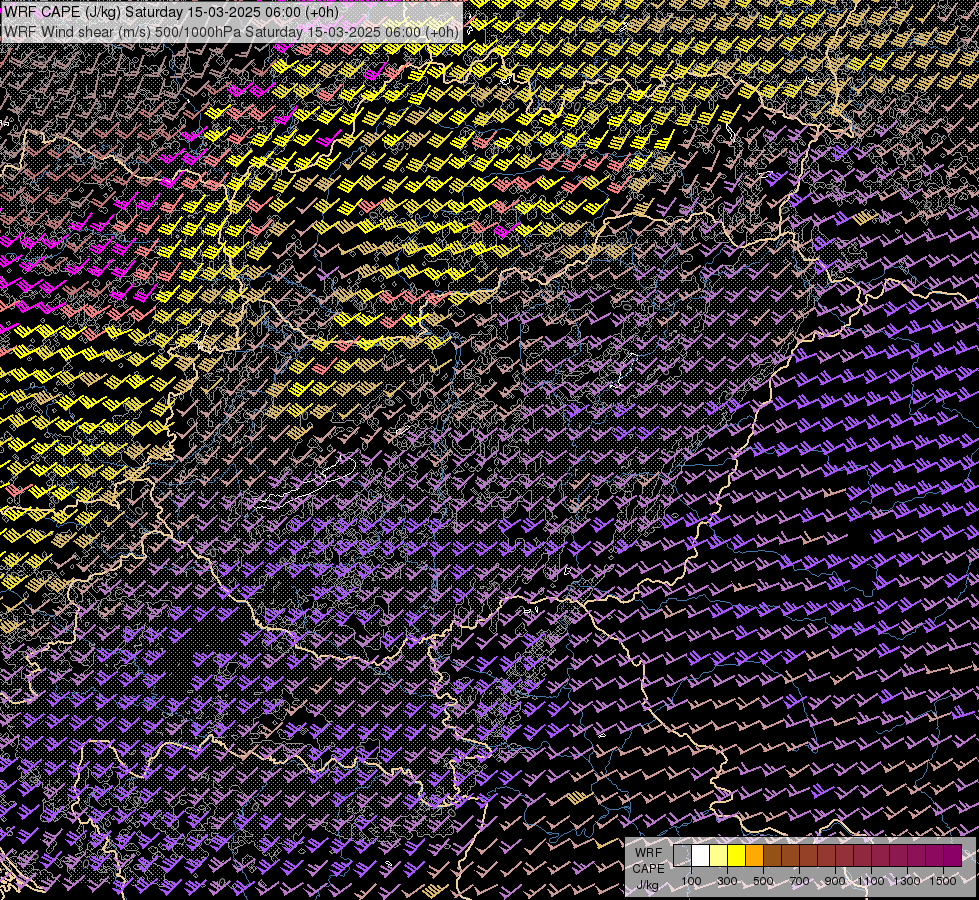Select the magenta-purple last CAPE legend swatch

(x=953, y=855)
